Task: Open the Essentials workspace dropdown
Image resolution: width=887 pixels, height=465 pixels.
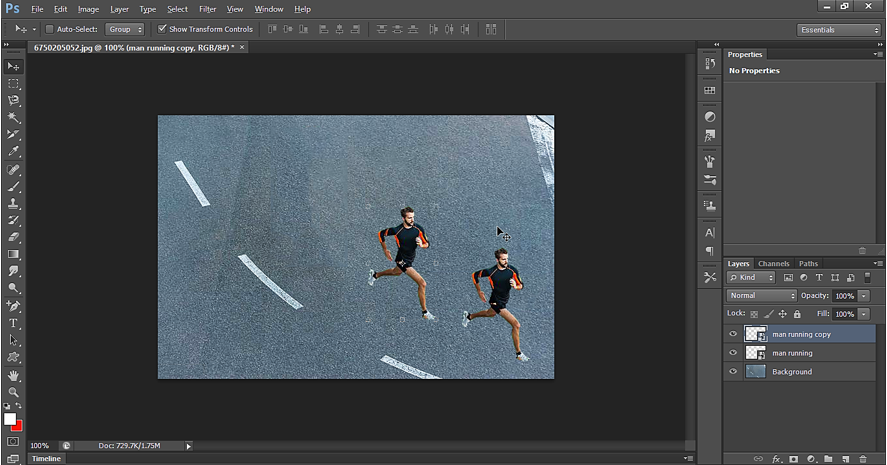Action: pyautogui.click(x=839, y=30)
